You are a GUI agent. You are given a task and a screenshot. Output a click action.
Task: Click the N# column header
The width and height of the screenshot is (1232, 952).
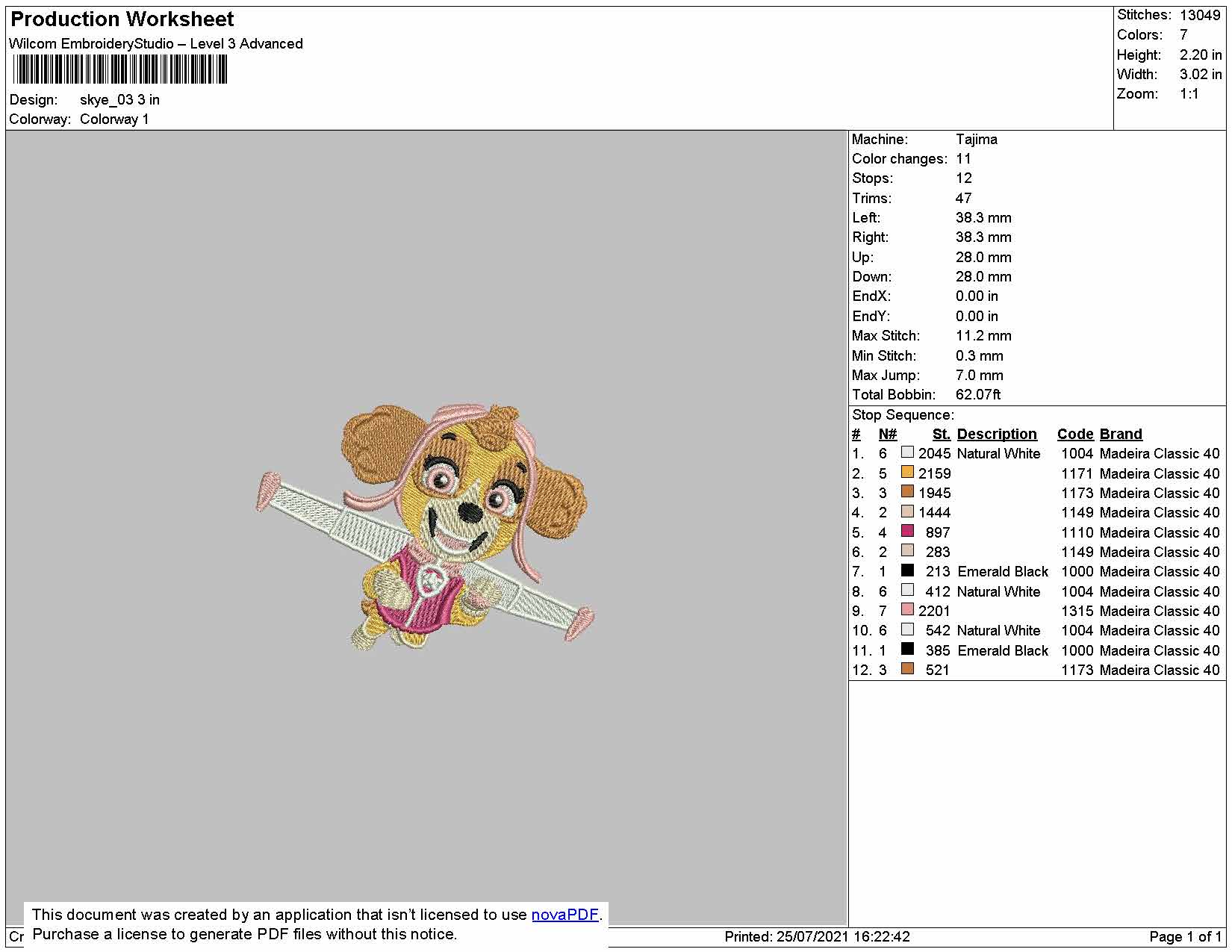point(888,434)
